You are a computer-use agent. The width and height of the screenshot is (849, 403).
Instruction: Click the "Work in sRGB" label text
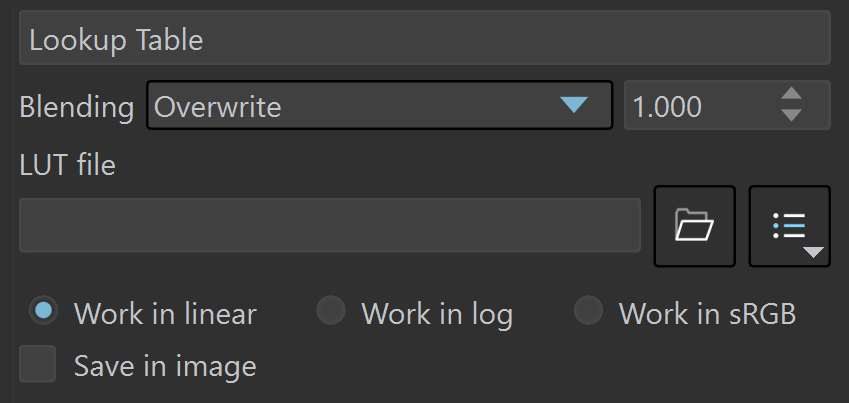coord(707,313)
